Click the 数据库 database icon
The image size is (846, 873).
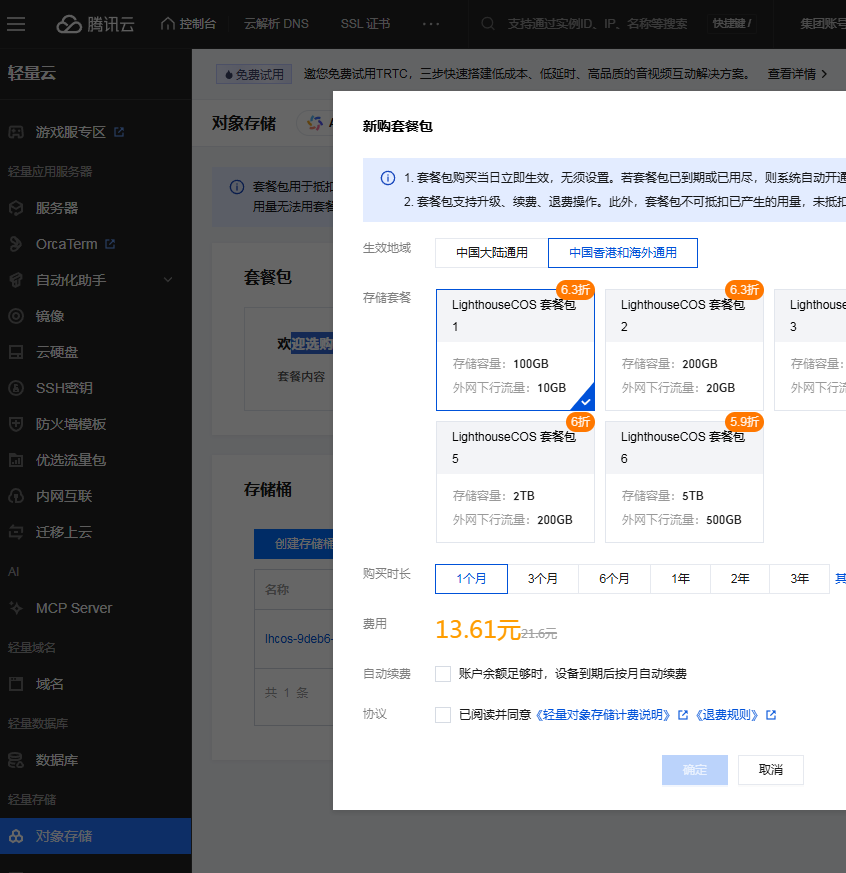[16, 760]
